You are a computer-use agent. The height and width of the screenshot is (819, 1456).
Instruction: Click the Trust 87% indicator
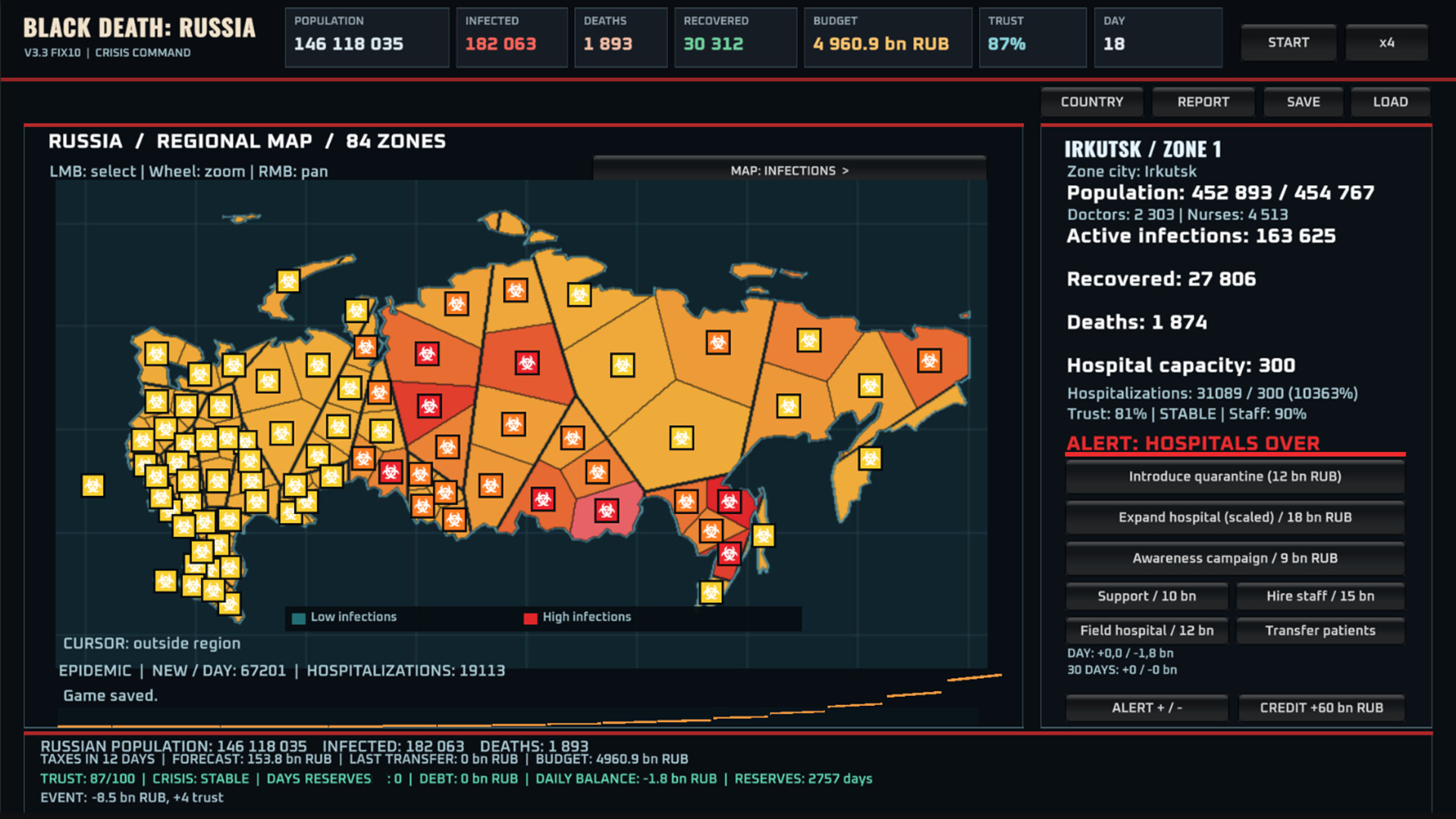1033,37
